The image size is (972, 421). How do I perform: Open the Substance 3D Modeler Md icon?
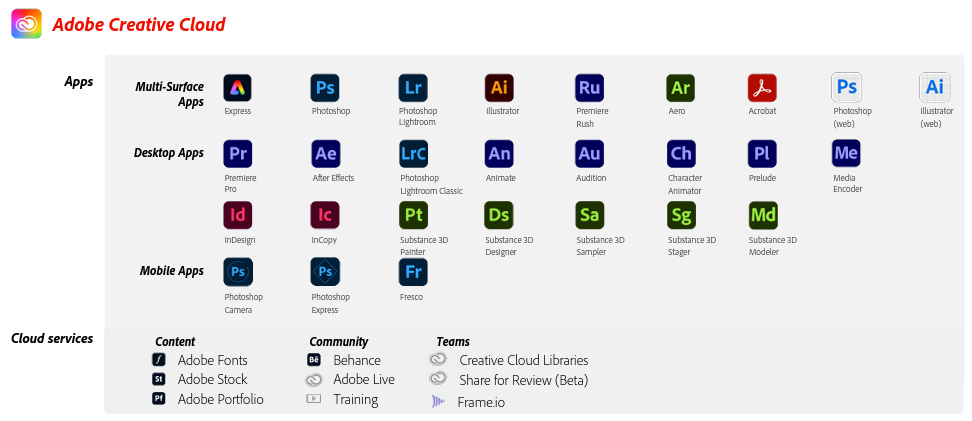coord(763,216)
